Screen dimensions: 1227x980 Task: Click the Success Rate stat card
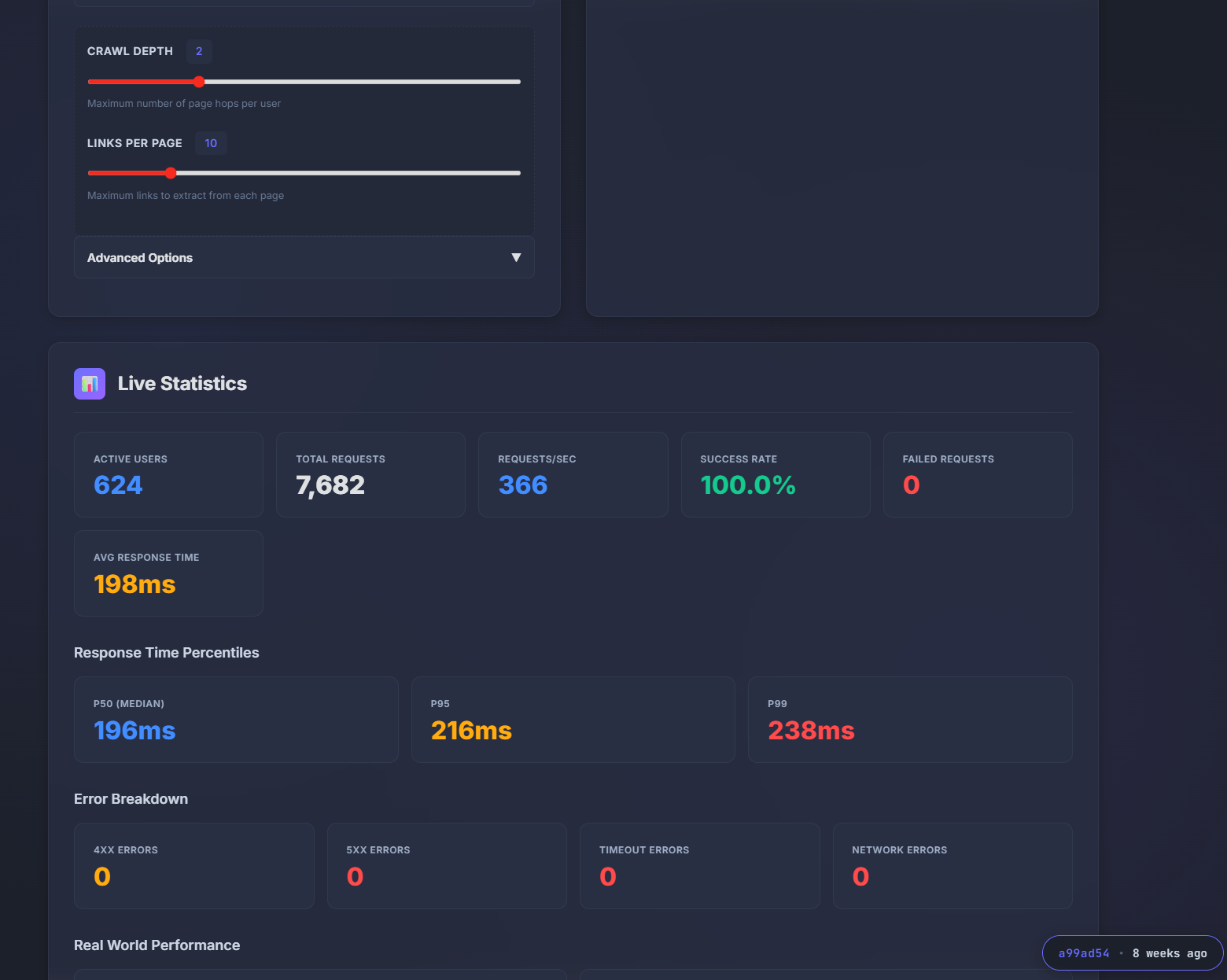775,474
